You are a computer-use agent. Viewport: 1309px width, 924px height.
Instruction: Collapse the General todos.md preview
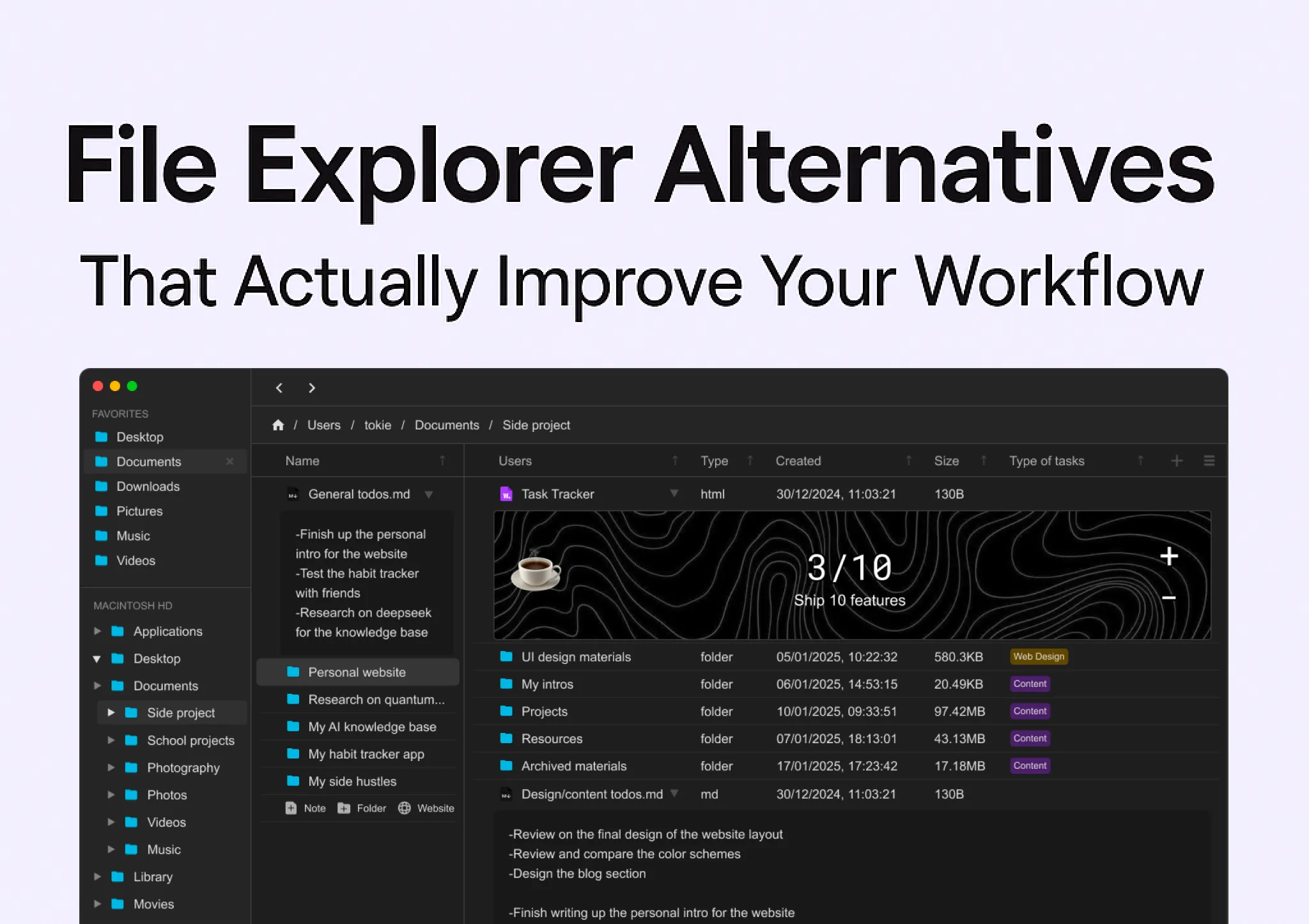pyautogui.click(x=429, y=495)
